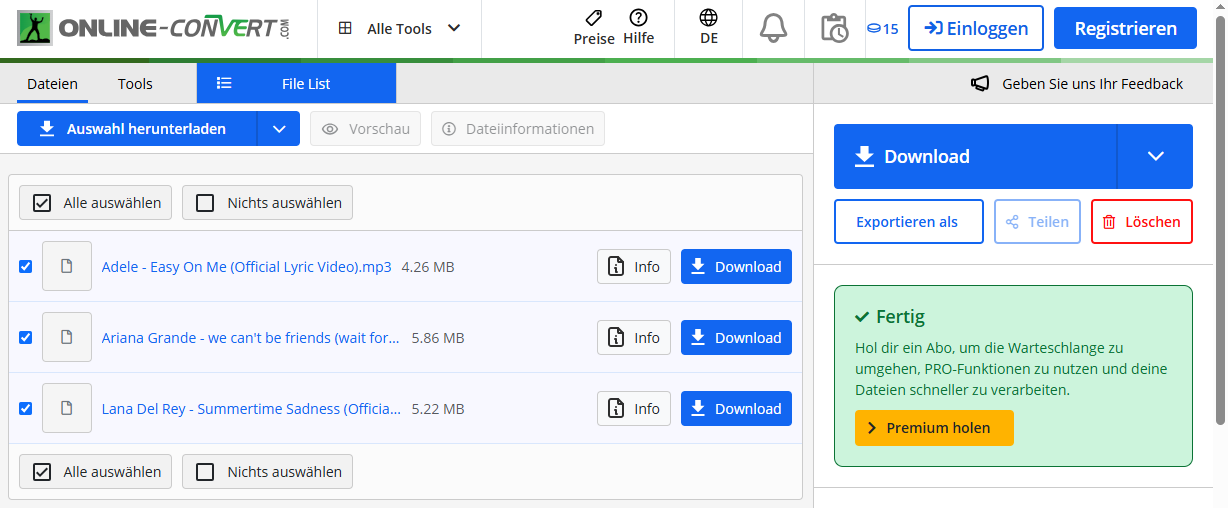
Task: Click the Dateiinformationen button
Action: click(518, 129)
